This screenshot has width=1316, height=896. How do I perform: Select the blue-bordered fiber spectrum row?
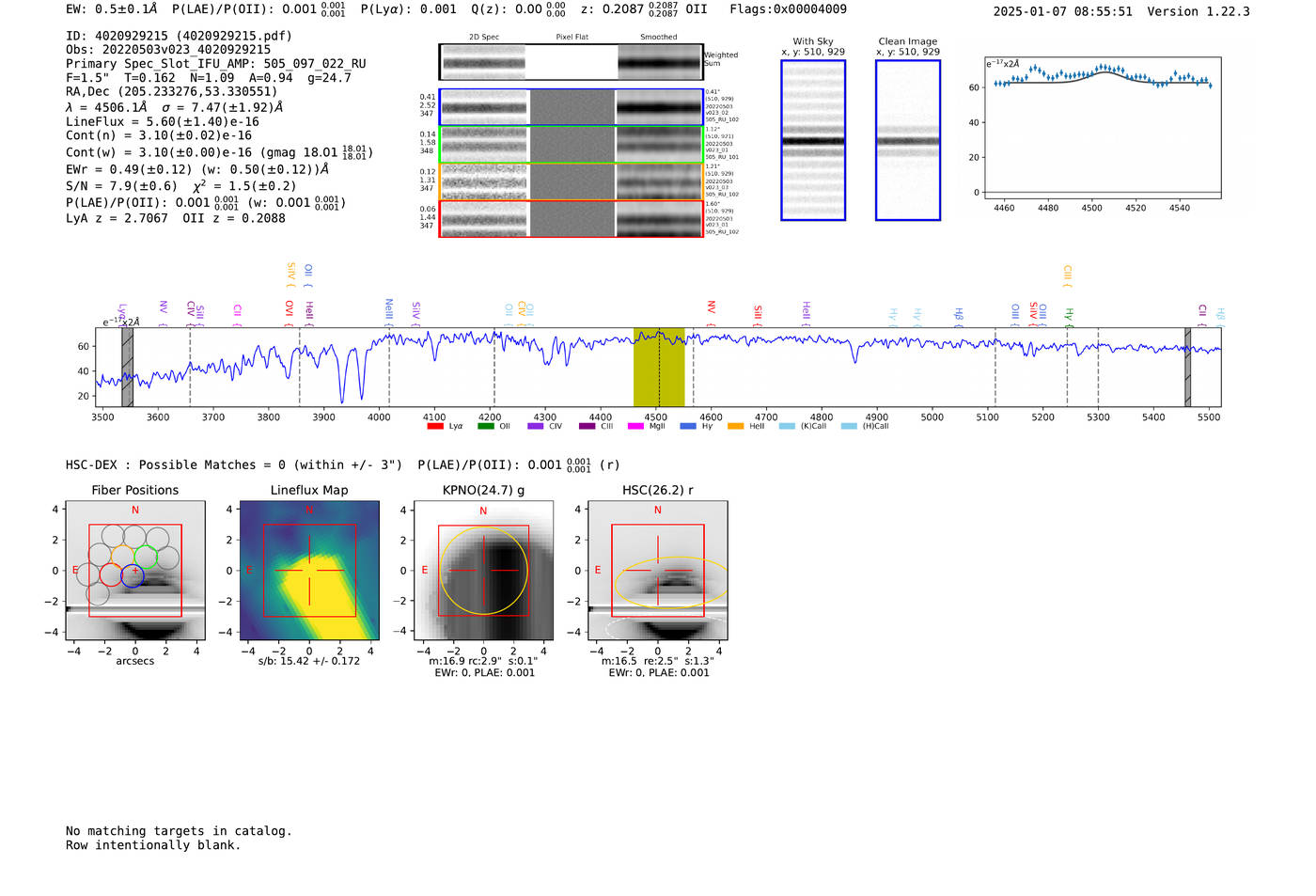[x=572, y=107]
